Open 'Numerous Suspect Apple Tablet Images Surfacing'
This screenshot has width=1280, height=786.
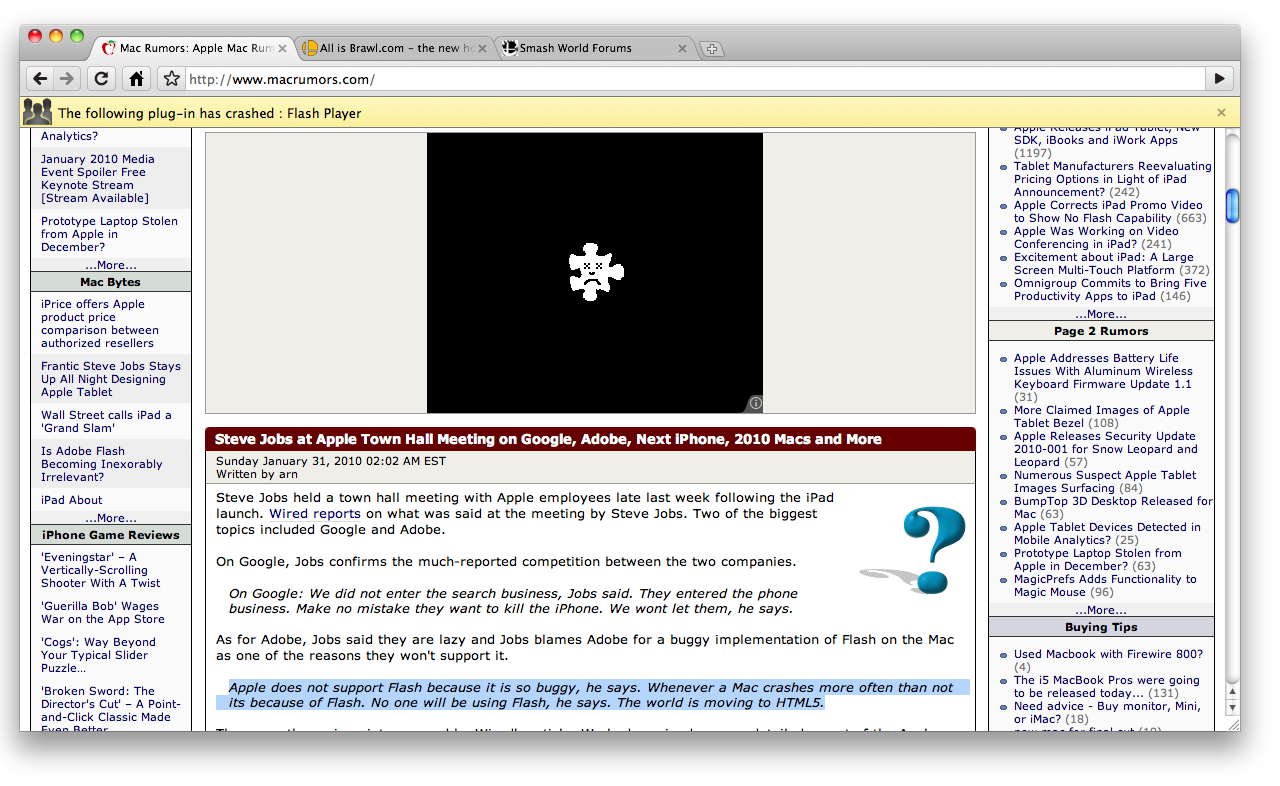point(1105,481)
